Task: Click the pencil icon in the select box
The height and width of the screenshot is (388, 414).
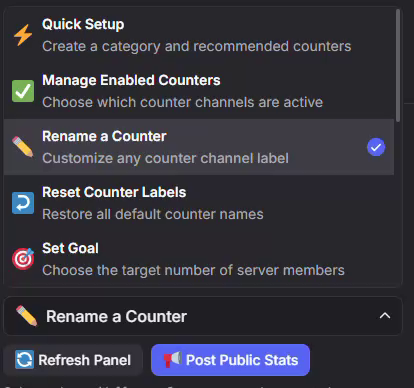Action: 27,316
